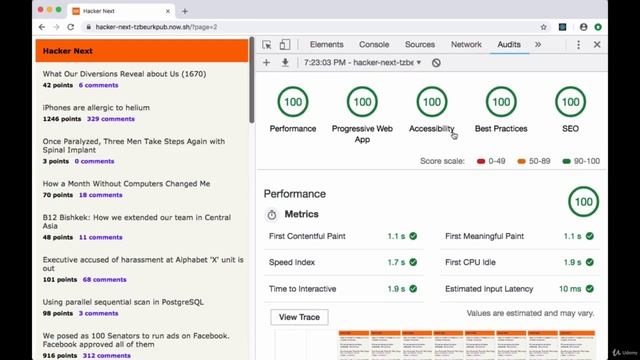The width and height of the screenshot is (640, 360).
Task: Click the First Meaningful Paint metric row
Action: click(520, 236)
